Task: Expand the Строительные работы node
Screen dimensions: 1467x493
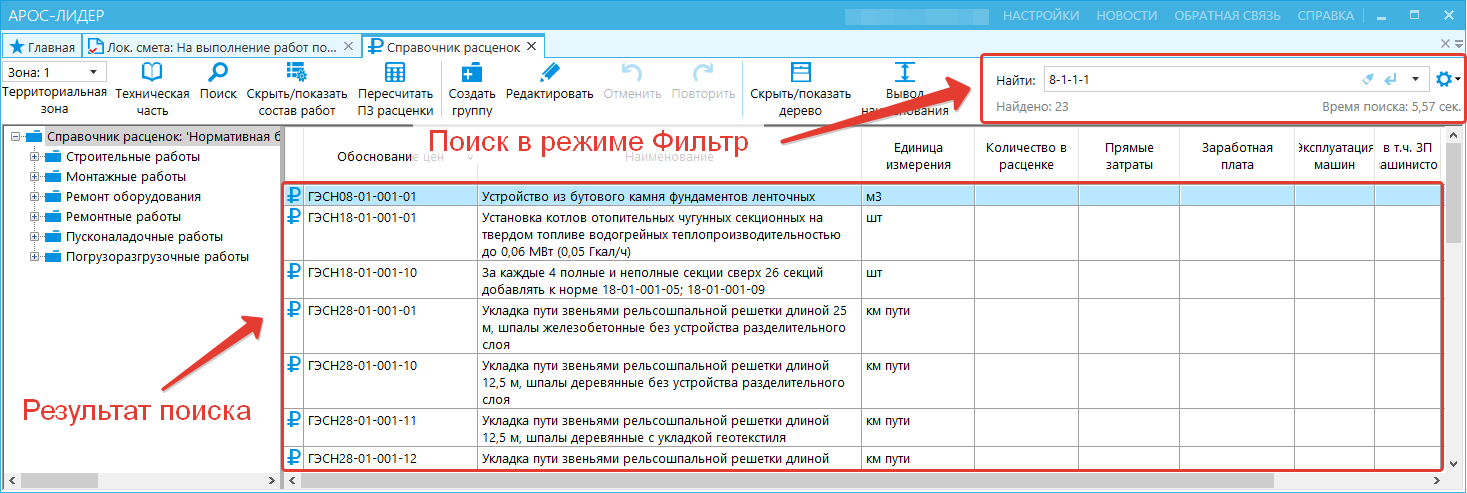Action: coord(34,156)
